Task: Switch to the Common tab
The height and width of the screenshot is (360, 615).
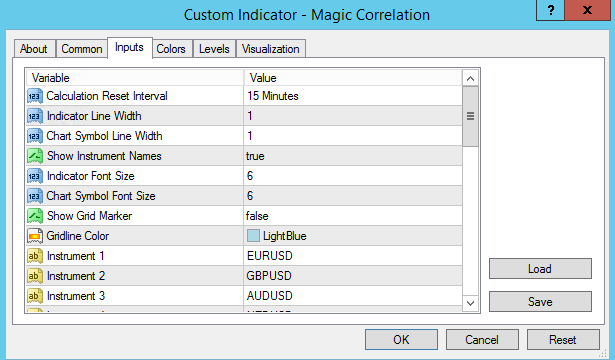Action: [82, 49]
